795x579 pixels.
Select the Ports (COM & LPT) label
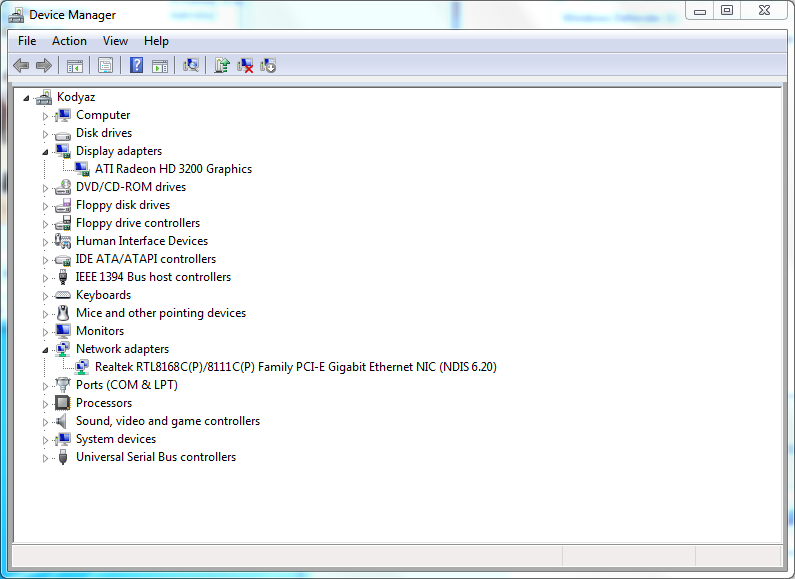point(127,385)
